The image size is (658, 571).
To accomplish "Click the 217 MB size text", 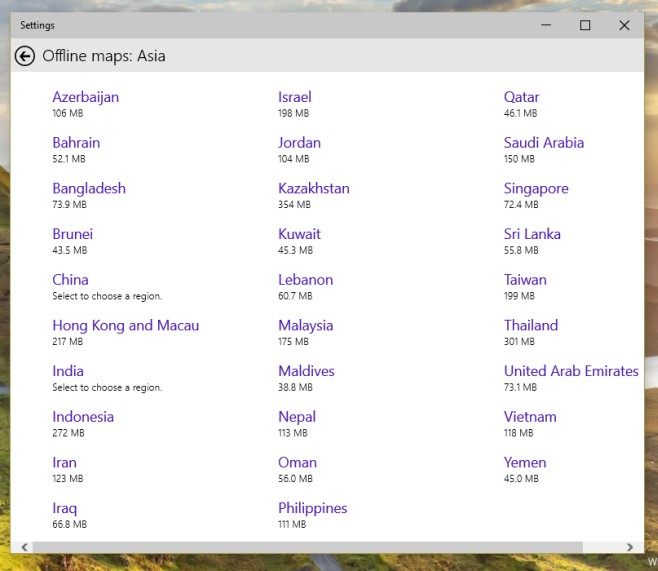I will pos(68,342).
